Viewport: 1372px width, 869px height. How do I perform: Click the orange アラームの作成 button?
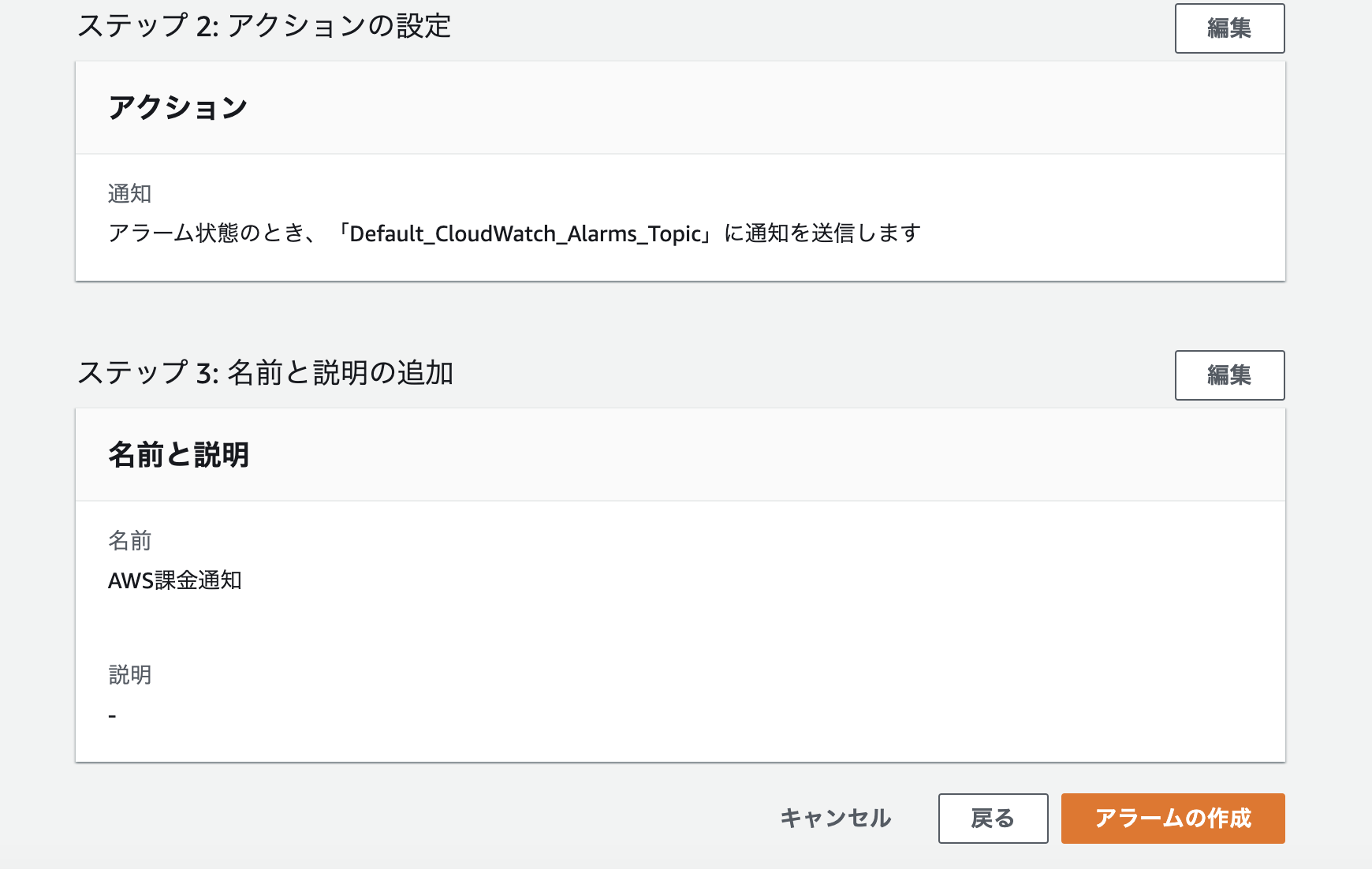pos(1172,819)
